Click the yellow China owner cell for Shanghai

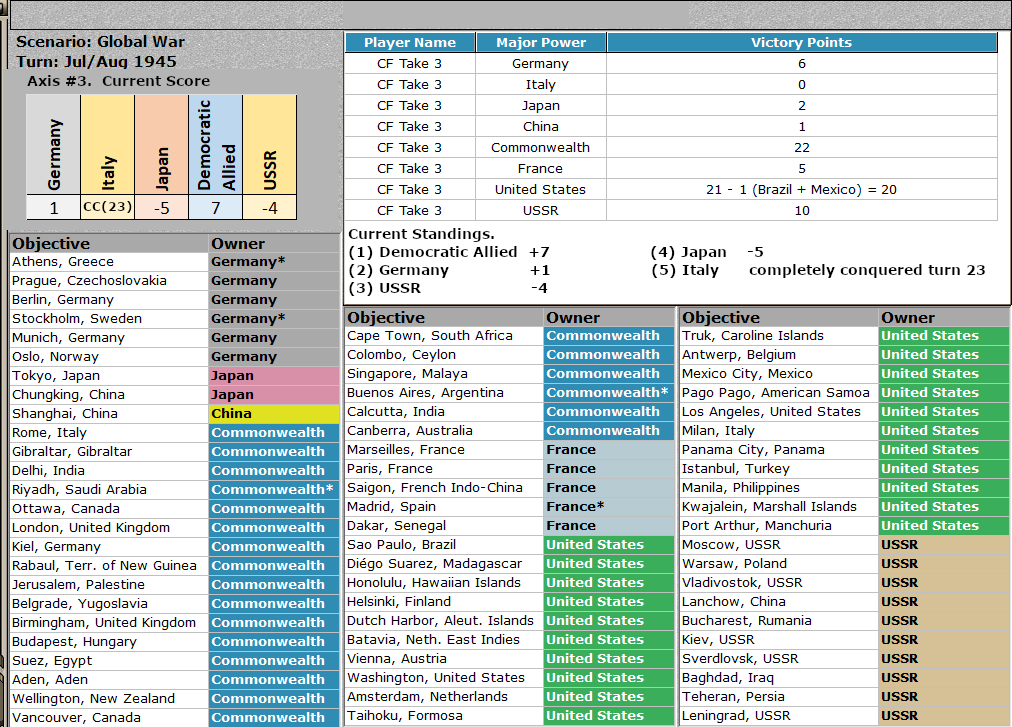click(274, 413)
